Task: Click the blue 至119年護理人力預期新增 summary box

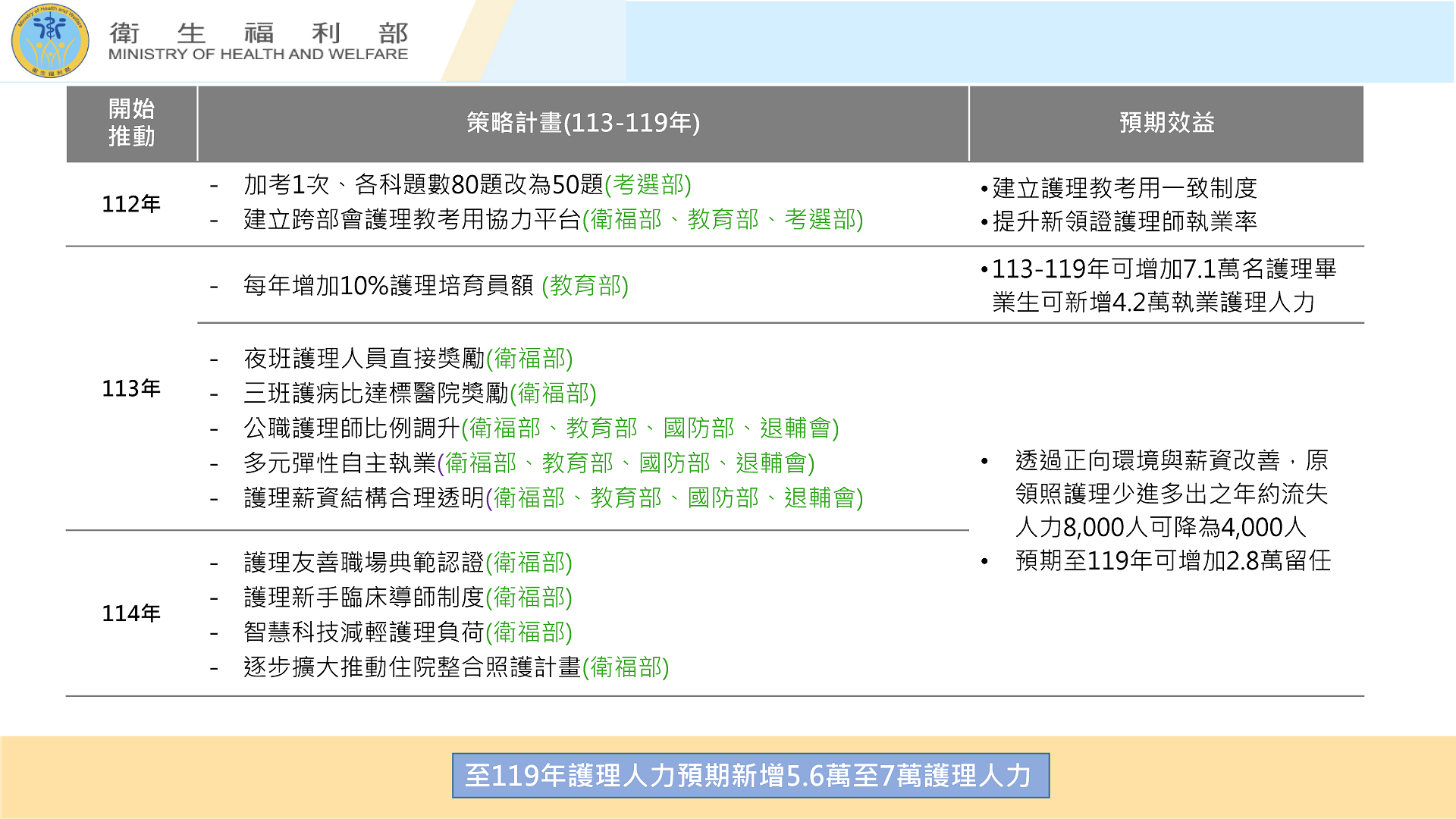Action: coord(751,775)
